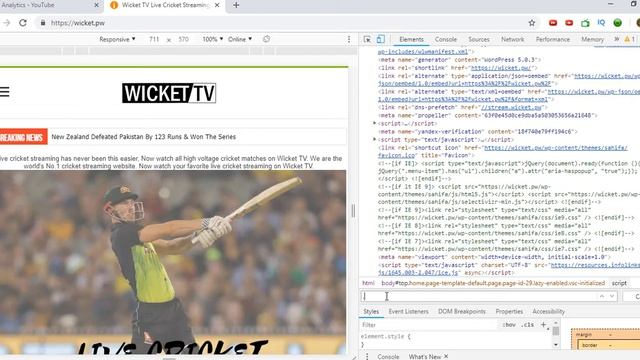Open the hamburger menu on Wicket TV
The height and width of the screenshot is (360, 640).
click(4, 92)
